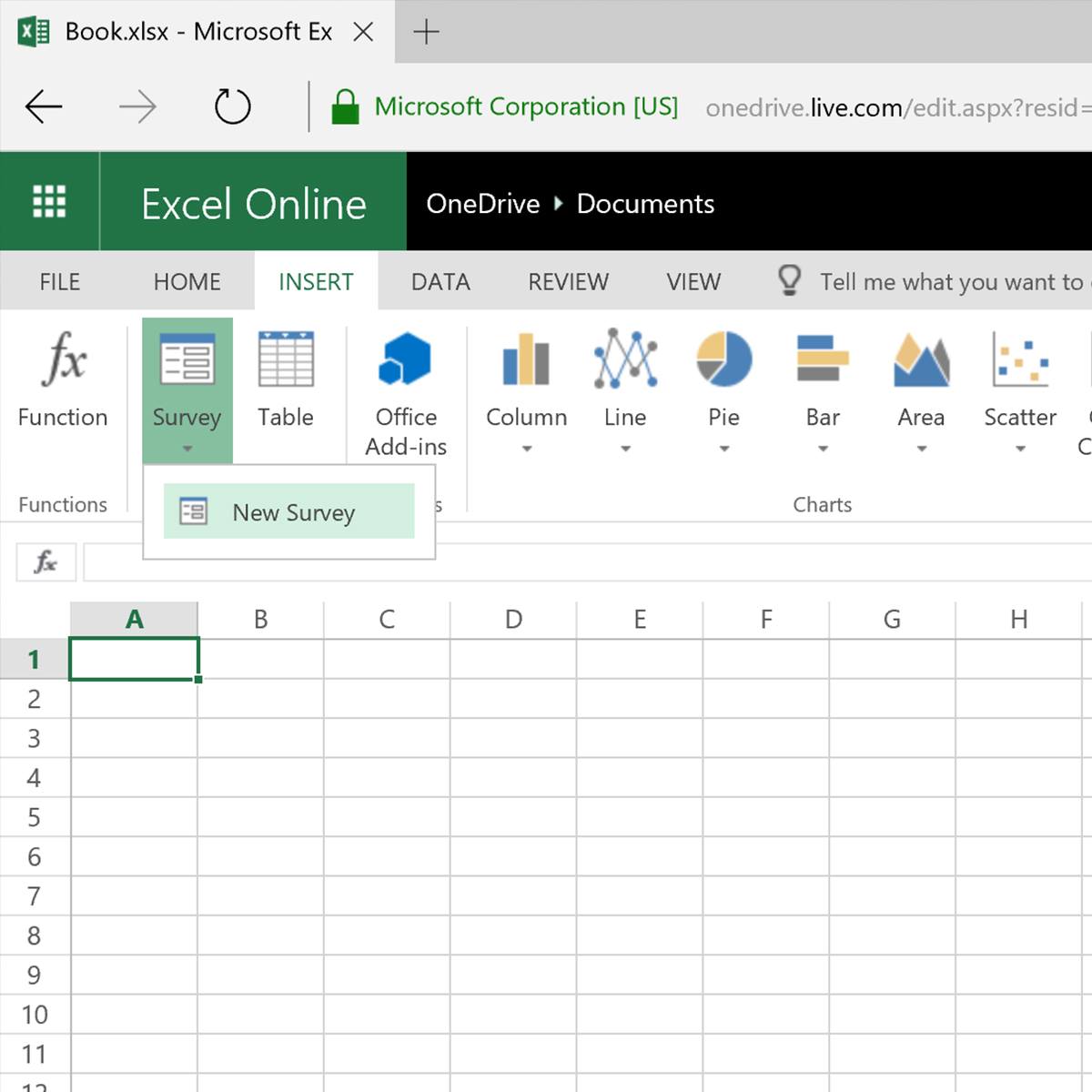This screenshot has height=1092, width=1092.
Task: Expand the Column chart dropdown arrow
Action: [526, 449]
